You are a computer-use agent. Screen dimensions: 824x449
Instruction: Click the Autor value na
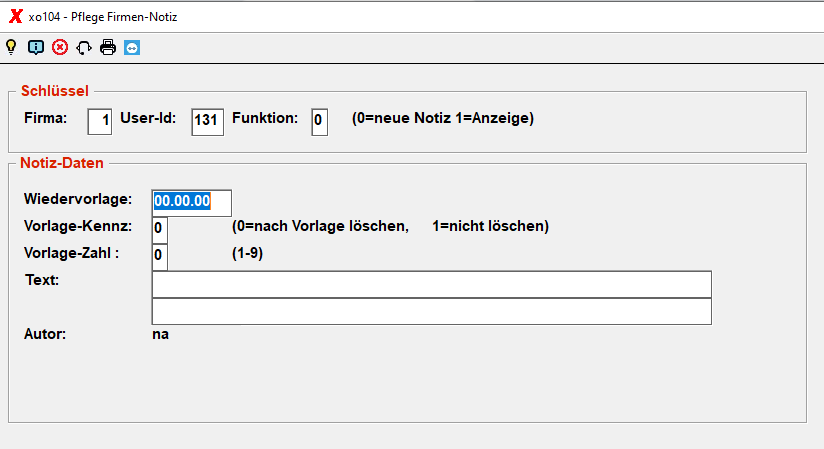click(x=160, y=334)
